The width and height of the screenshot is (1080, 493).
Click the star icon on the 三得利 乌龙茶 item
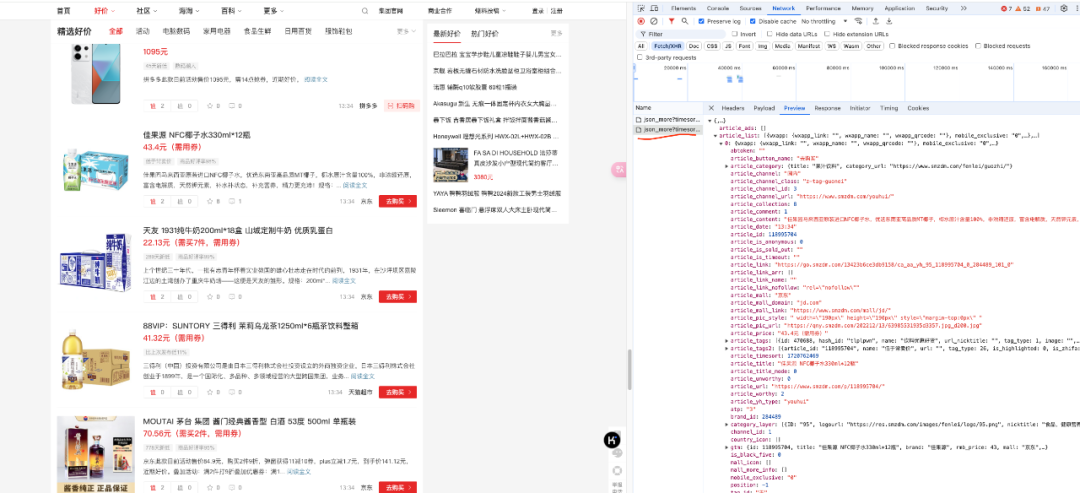click(x=211, y=392)
